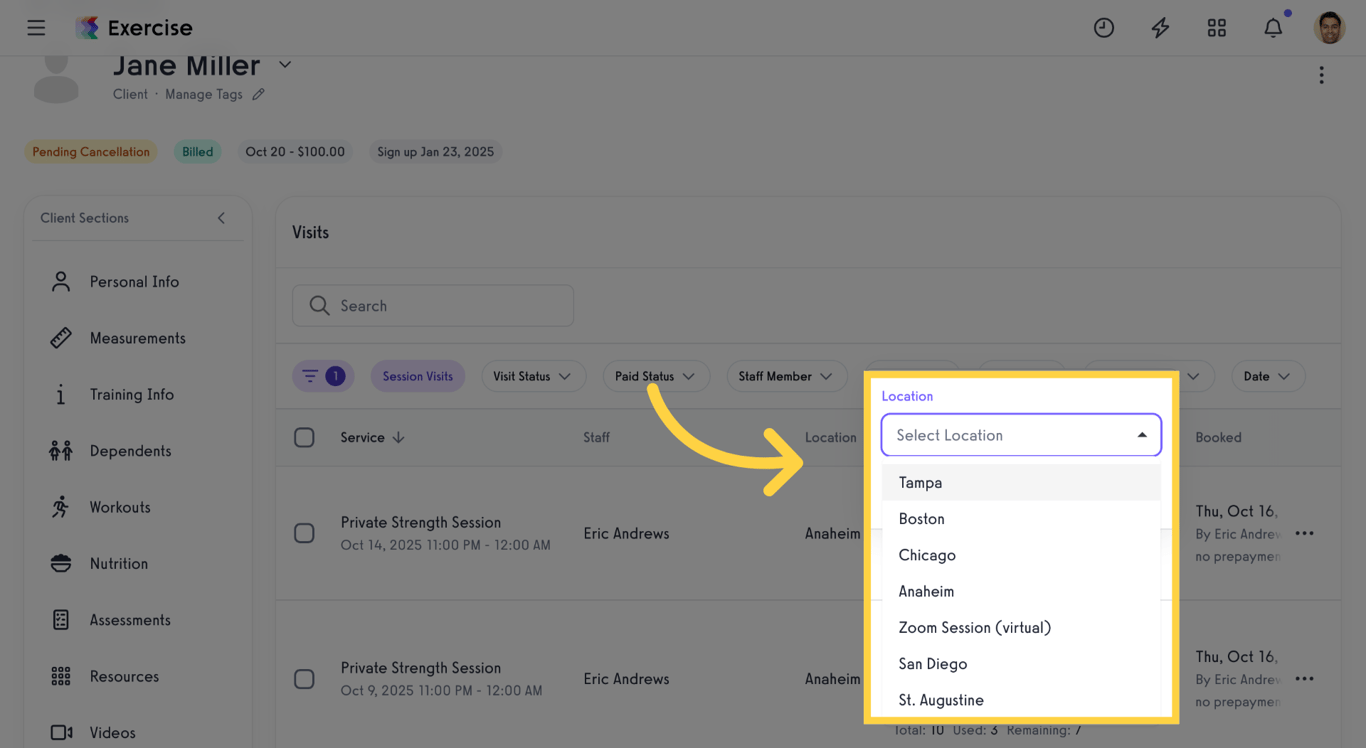The height and width of the screenshot is (748, 1366).
Task: Toggle the select-all visits checkbox
Action: 304,438
